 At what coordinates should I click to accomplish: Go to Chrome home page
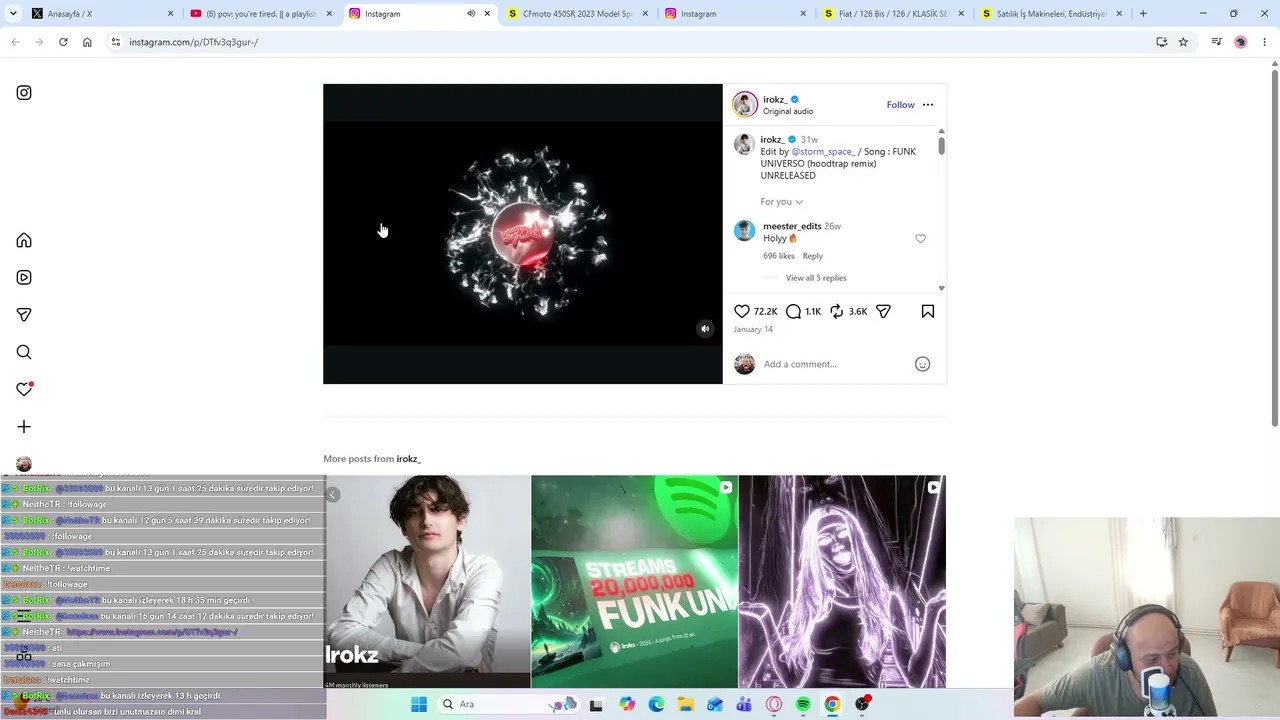click(87, 42)
